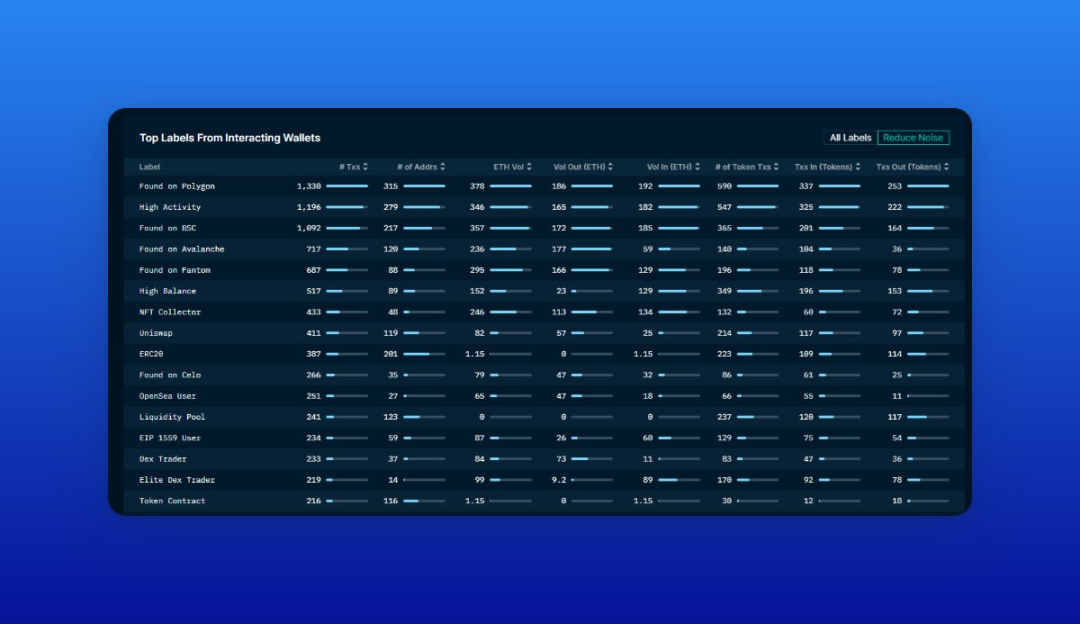The image size is (1080, 624).
Task: Select the High Activity label row
Action: (544, 207)
